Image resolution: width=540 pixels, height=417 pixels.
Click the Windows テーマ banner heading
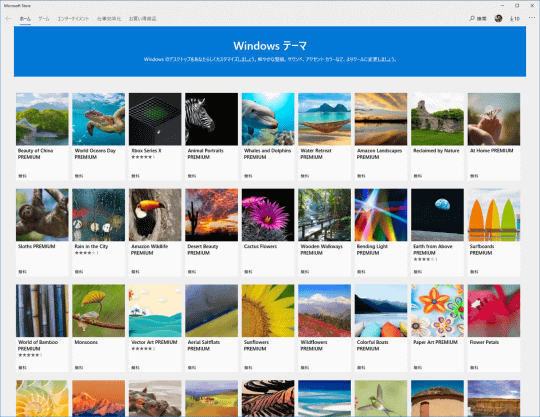[270, 46]
